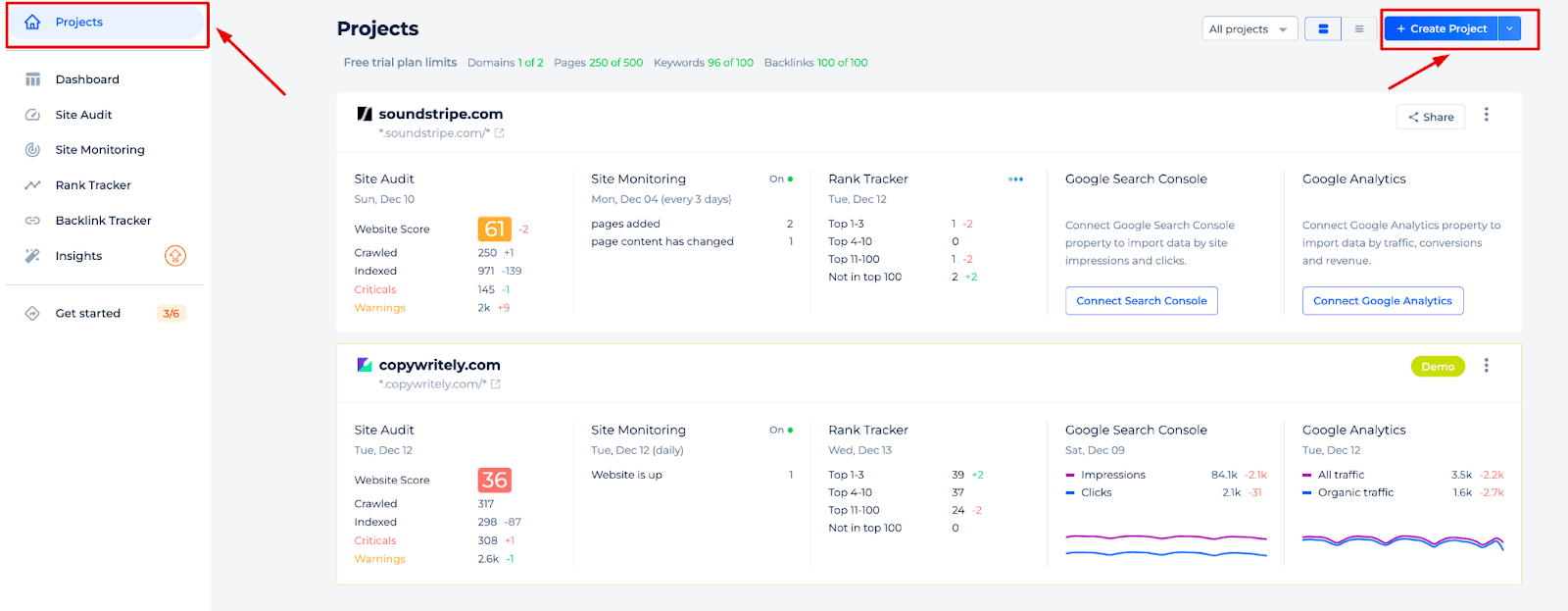Click Warnings in copywritely Site Audit
Viewport: 1568px width, 611px height.
379,559
